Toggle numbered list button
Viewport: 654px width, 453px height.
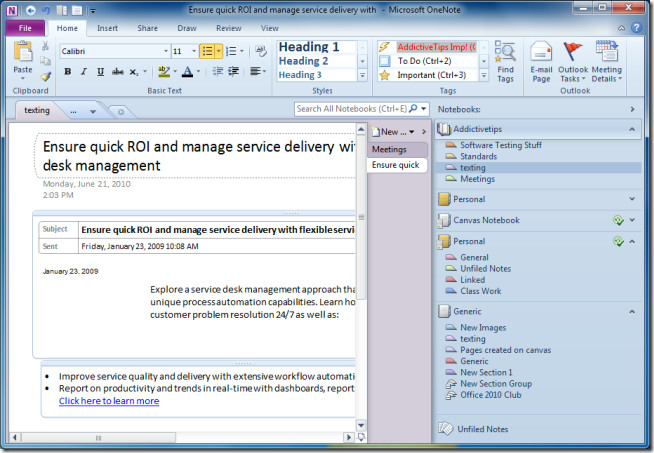[231, 51]
